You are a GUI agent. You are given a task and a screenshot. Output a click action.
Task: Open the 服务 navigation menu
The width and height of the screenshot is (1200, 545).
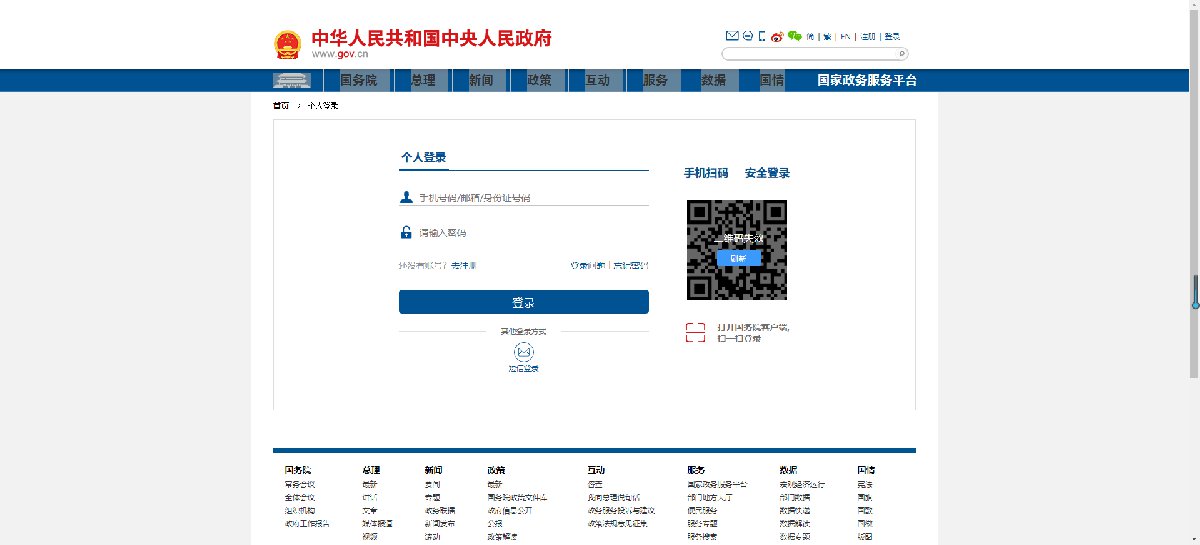655,80
